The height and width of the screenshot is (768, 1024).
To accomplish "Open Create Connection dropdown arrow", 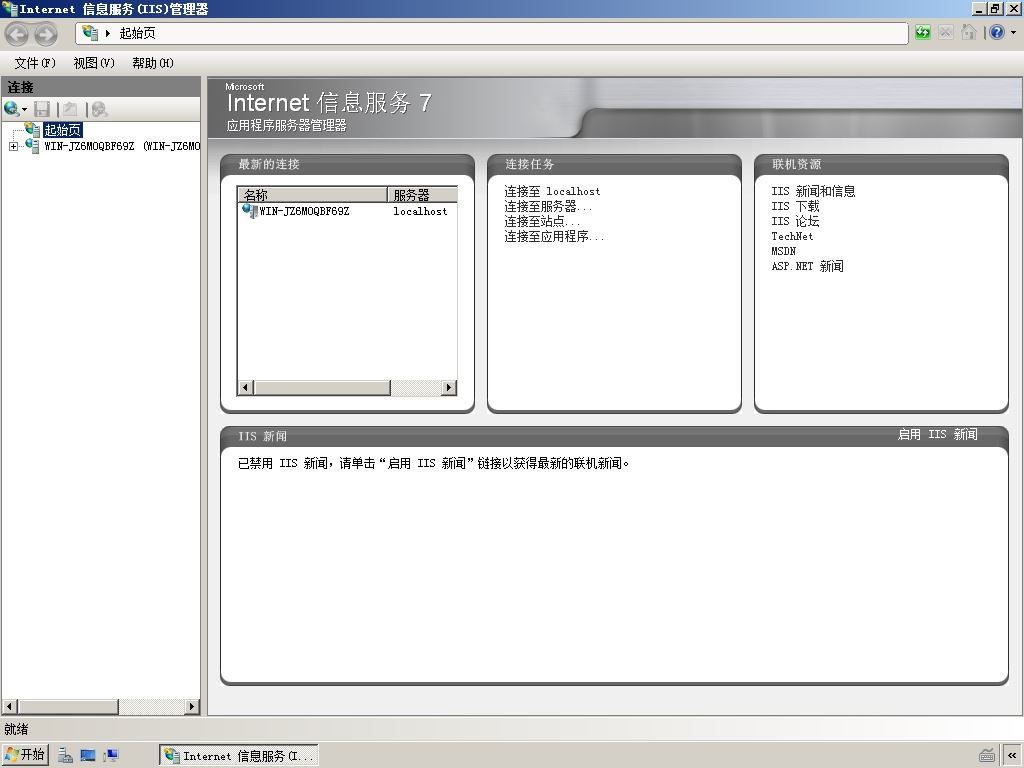I will tap(25, 110).
